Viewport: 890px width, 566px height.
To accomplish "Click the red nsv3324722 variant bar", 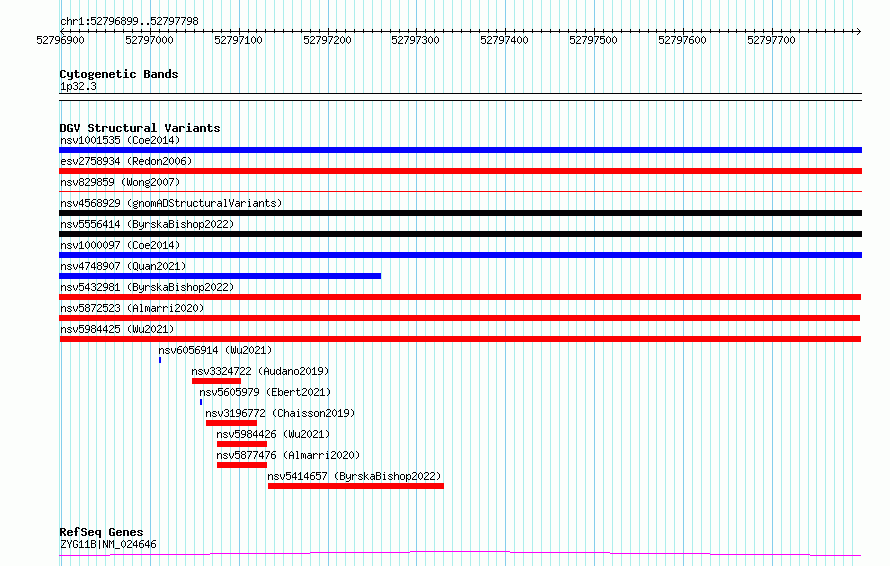I will coord(216,381).
